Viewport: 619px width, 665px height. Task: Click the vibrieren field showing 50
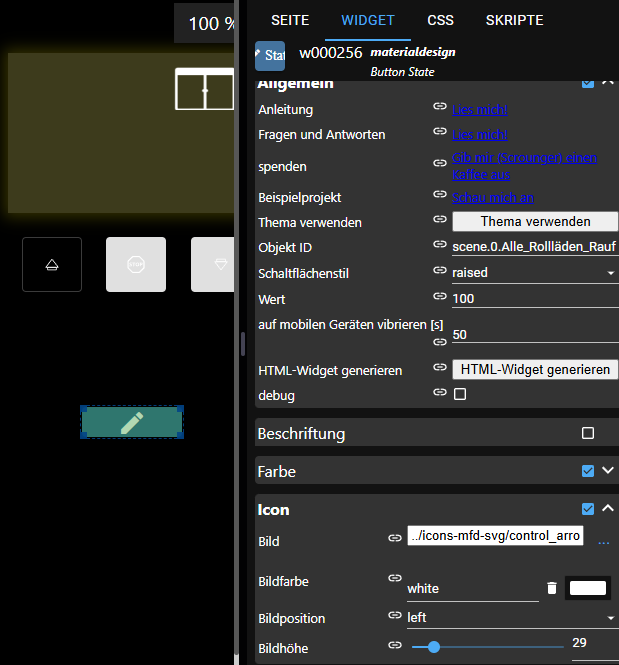point(535,335)
